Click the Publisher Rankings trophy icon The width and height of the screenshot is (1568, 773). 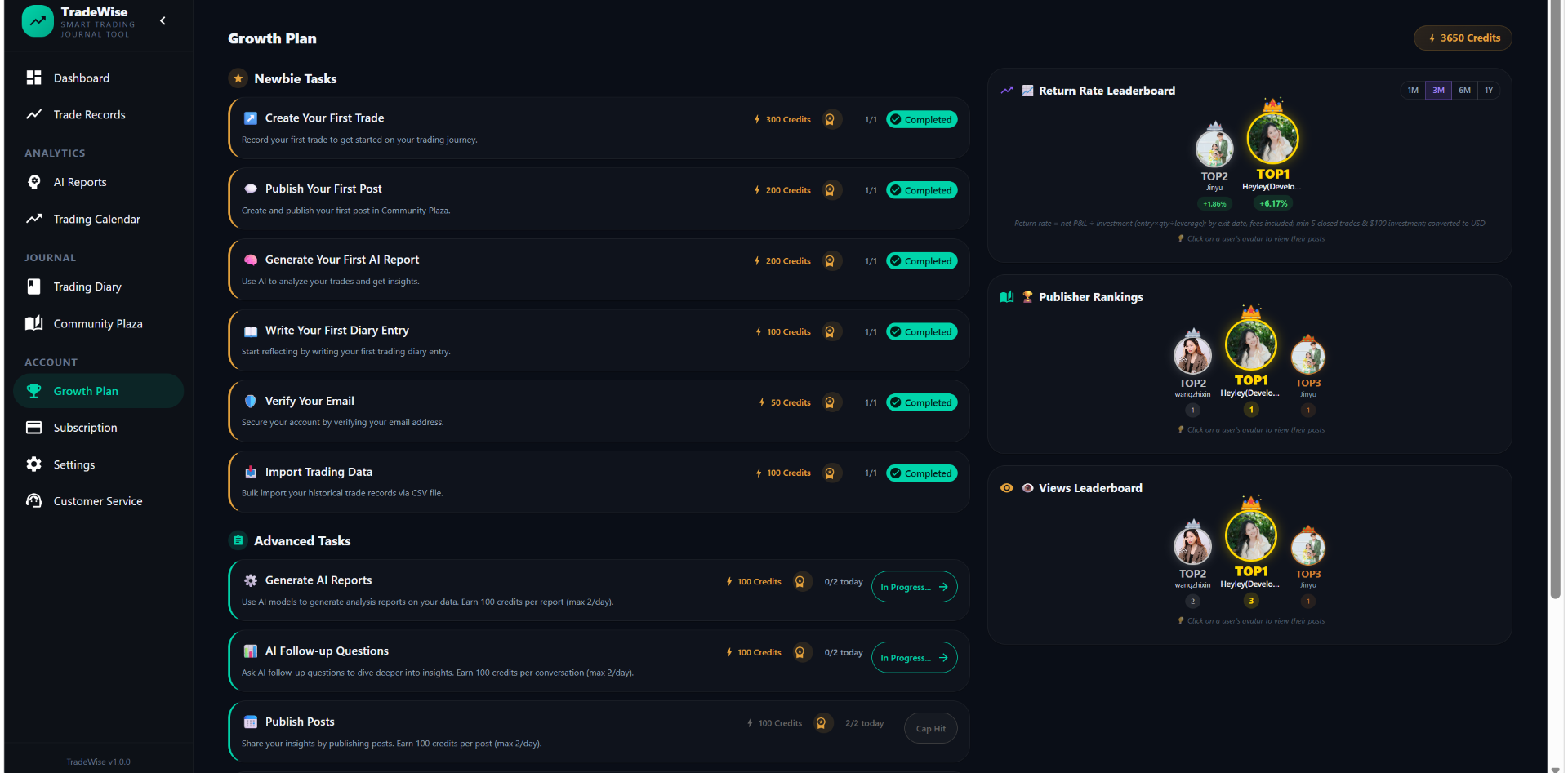point(1027,297)
